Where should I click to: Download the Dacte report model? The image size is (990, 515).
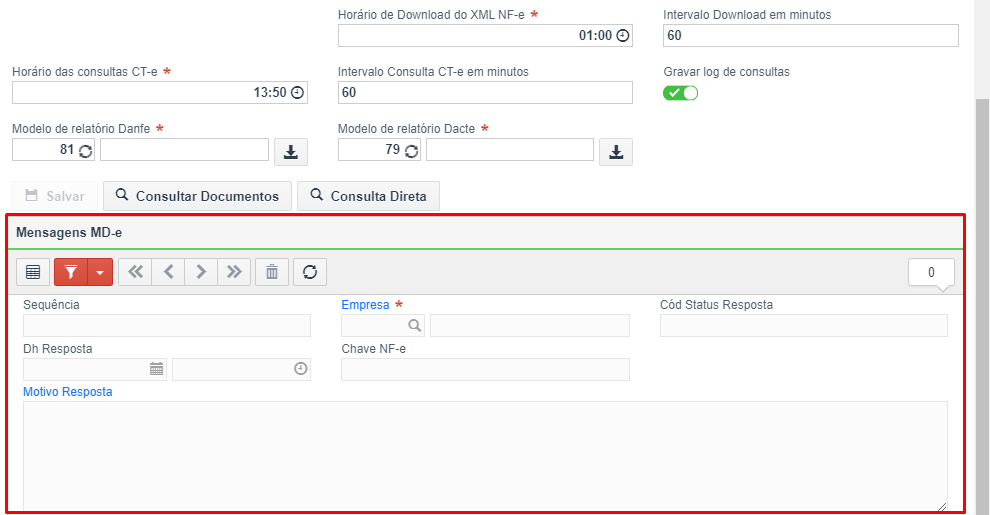coord(616,152)
